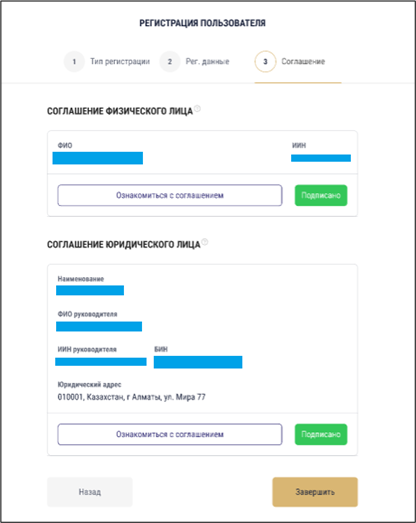
Task: Finish registration with Завершить button
Action: click(x=315, y=492)
